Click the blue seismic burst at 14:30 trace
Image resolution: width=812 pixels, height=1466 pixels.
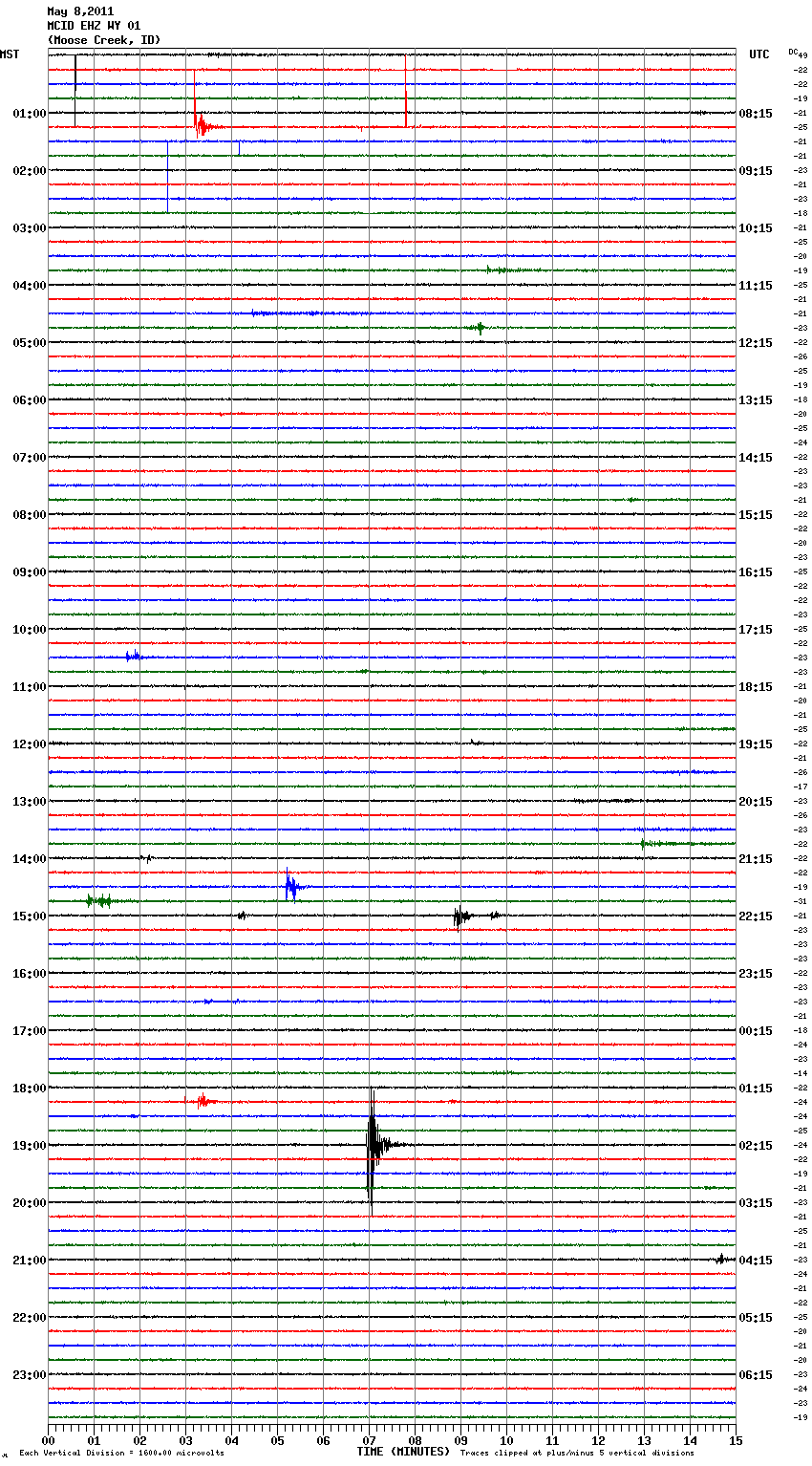coord(292,886)
